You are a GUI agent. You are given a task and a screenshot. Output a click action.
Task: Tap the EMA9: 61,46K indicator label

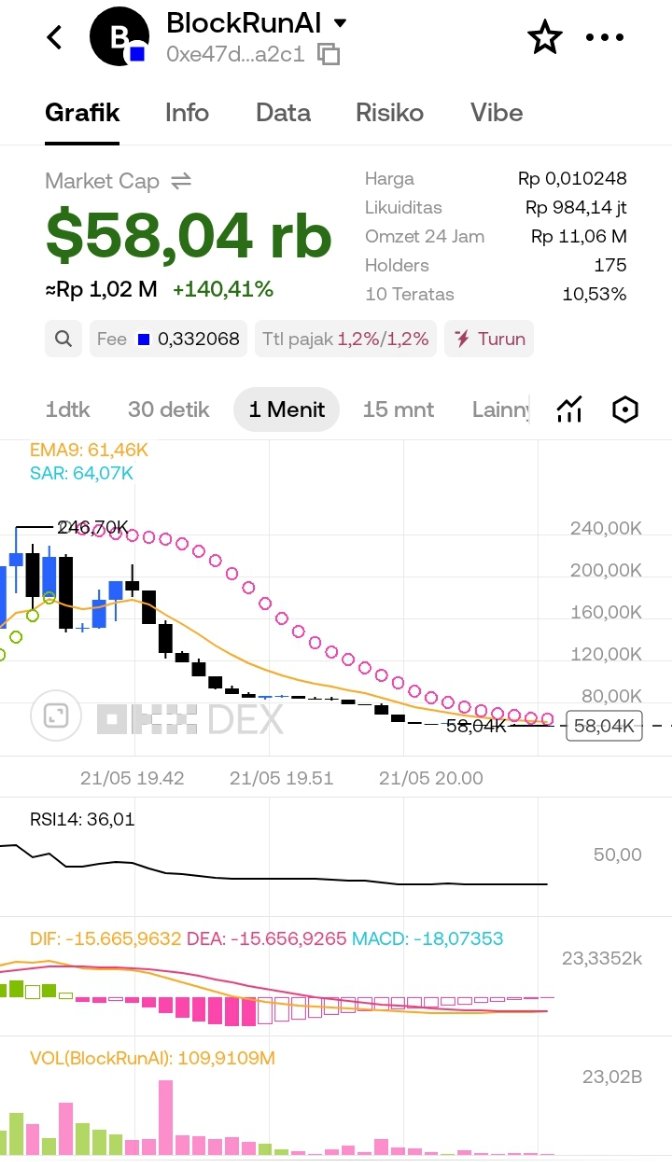pos(89,449)
